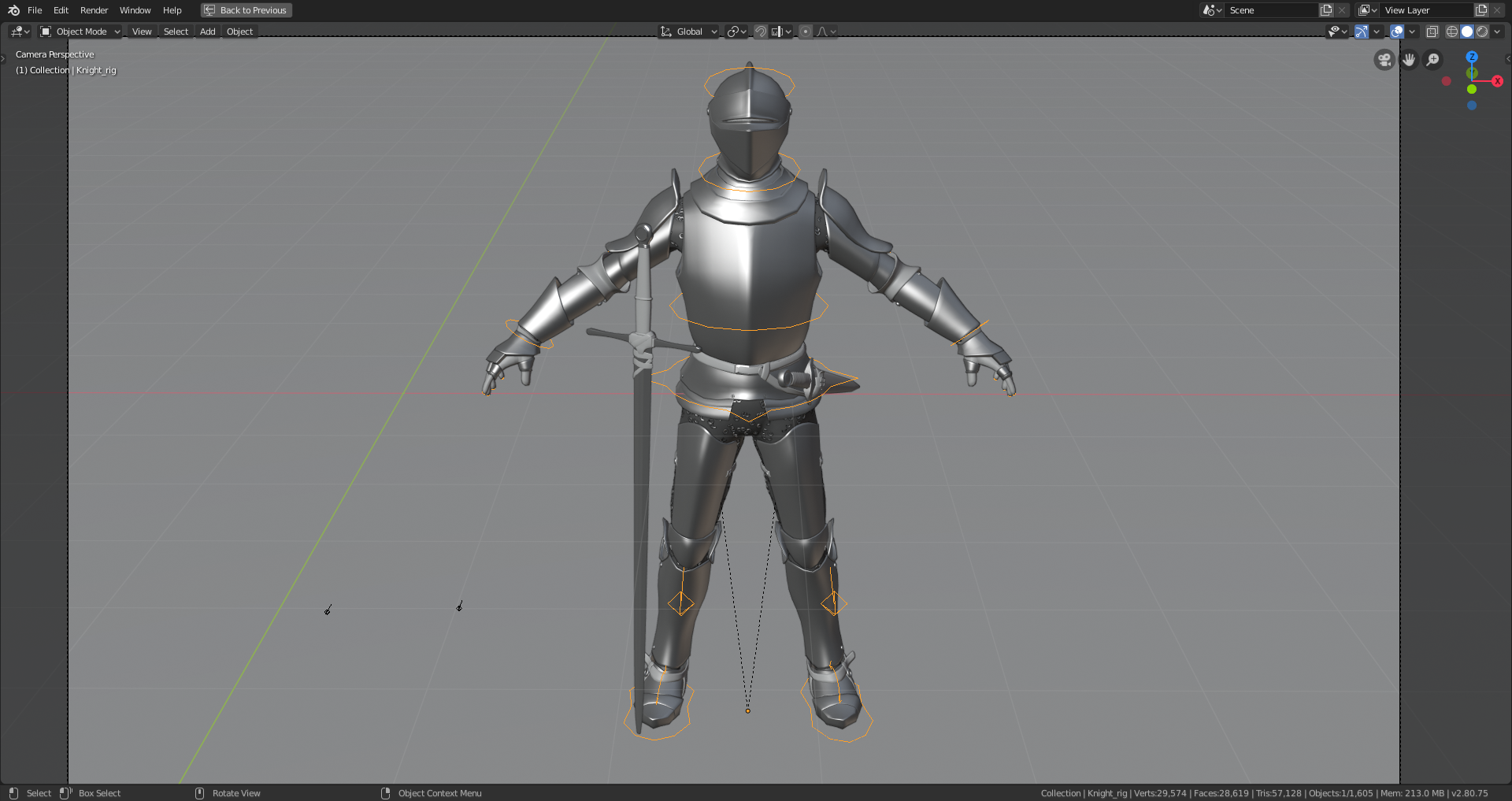This screenshot has width=1512, height=801.
Task: Click the zoom icon in viewport navigation gizmo
Action: pos(1432,60)
